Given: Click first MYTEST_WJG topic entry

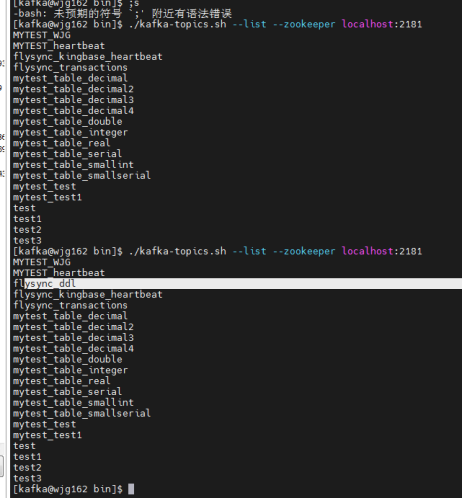Looking at the screenshot, I should click(42, 35).
